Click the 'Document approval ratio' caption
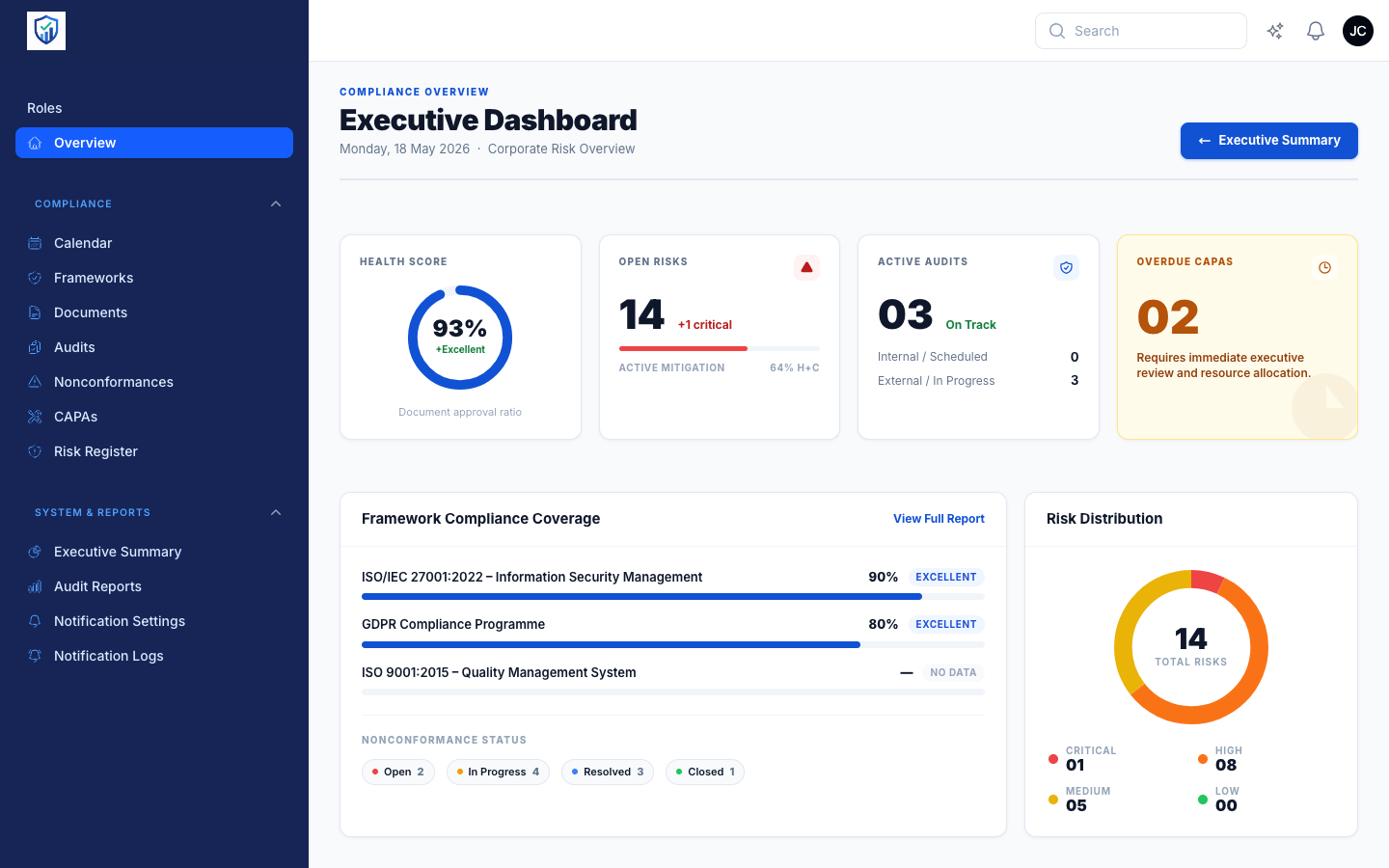The image size is (1389, 868). (x=460, y=412)
